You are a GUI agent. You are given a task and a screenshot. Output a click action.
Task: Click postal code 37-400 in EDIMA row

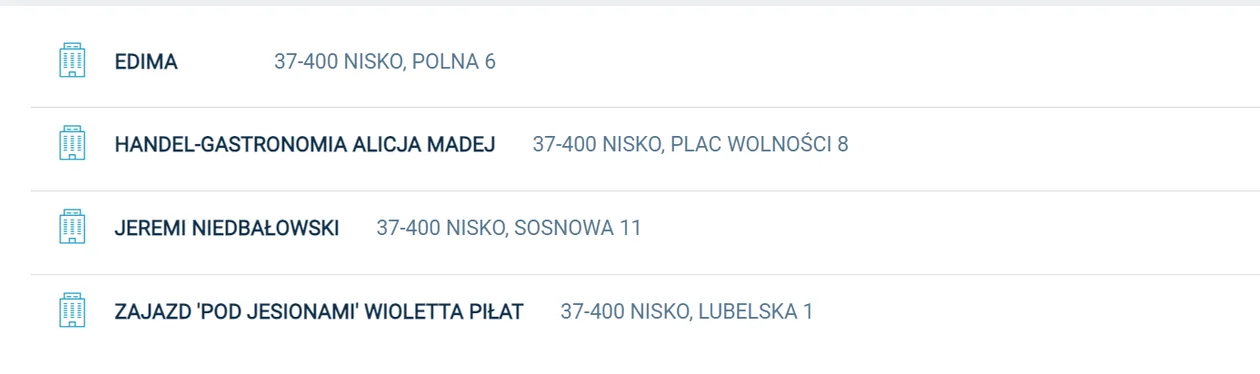coord(306,62)
